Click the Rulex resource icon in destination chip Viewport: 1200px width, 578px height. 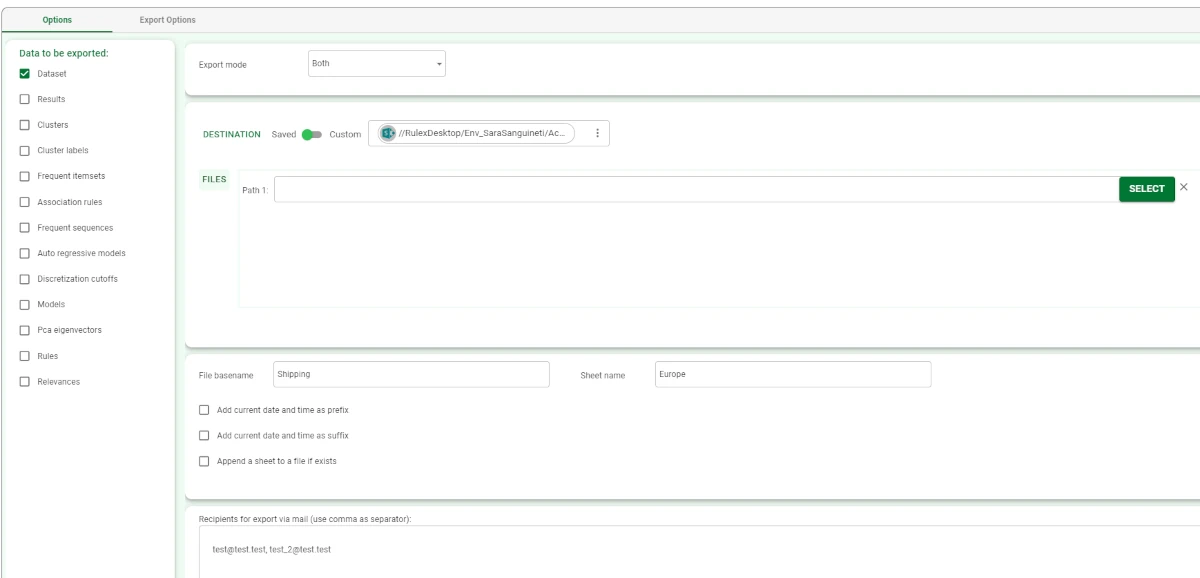tap(387, 134)
